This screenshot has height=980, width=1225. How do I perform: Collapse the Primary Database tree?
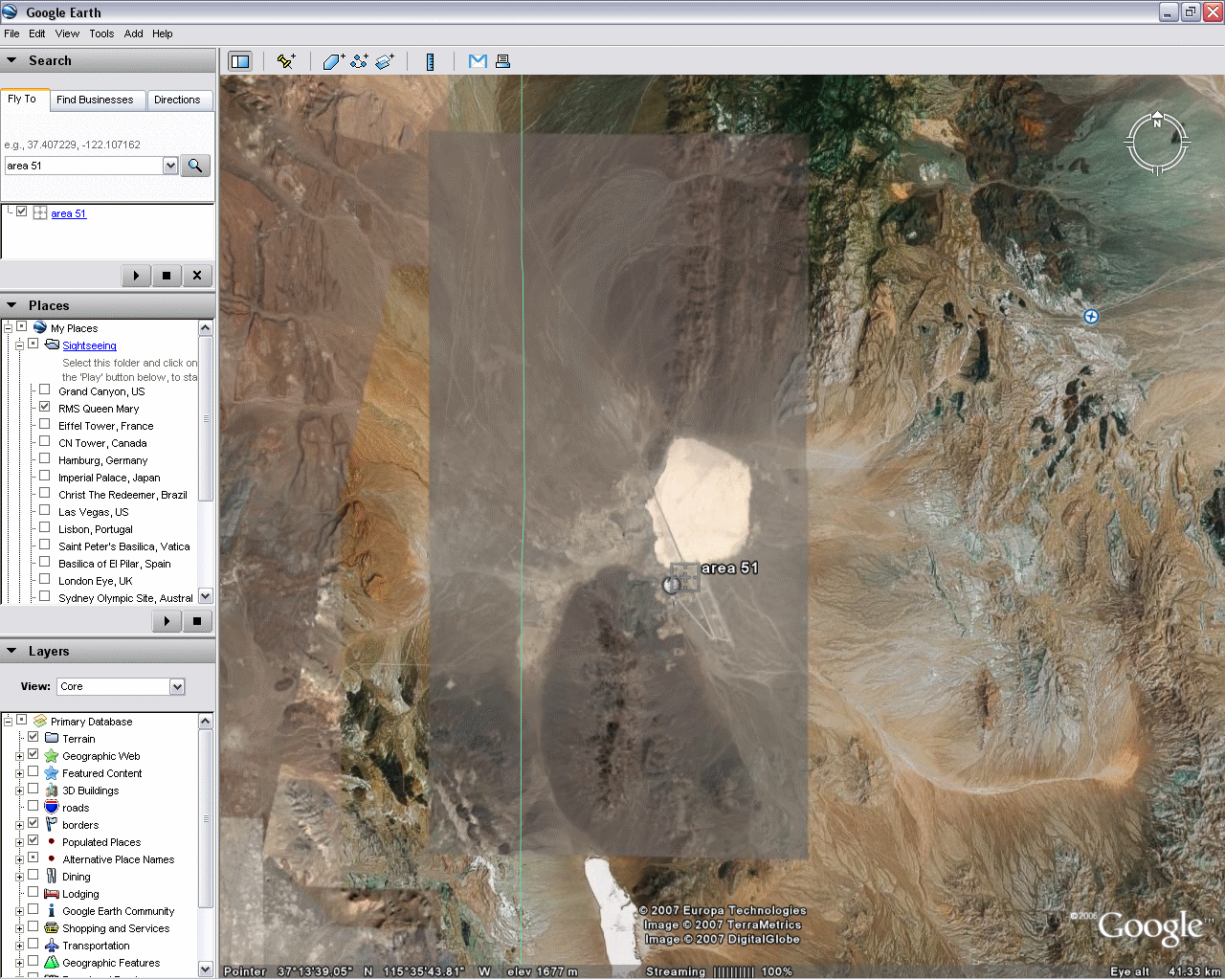click(8, 721)
